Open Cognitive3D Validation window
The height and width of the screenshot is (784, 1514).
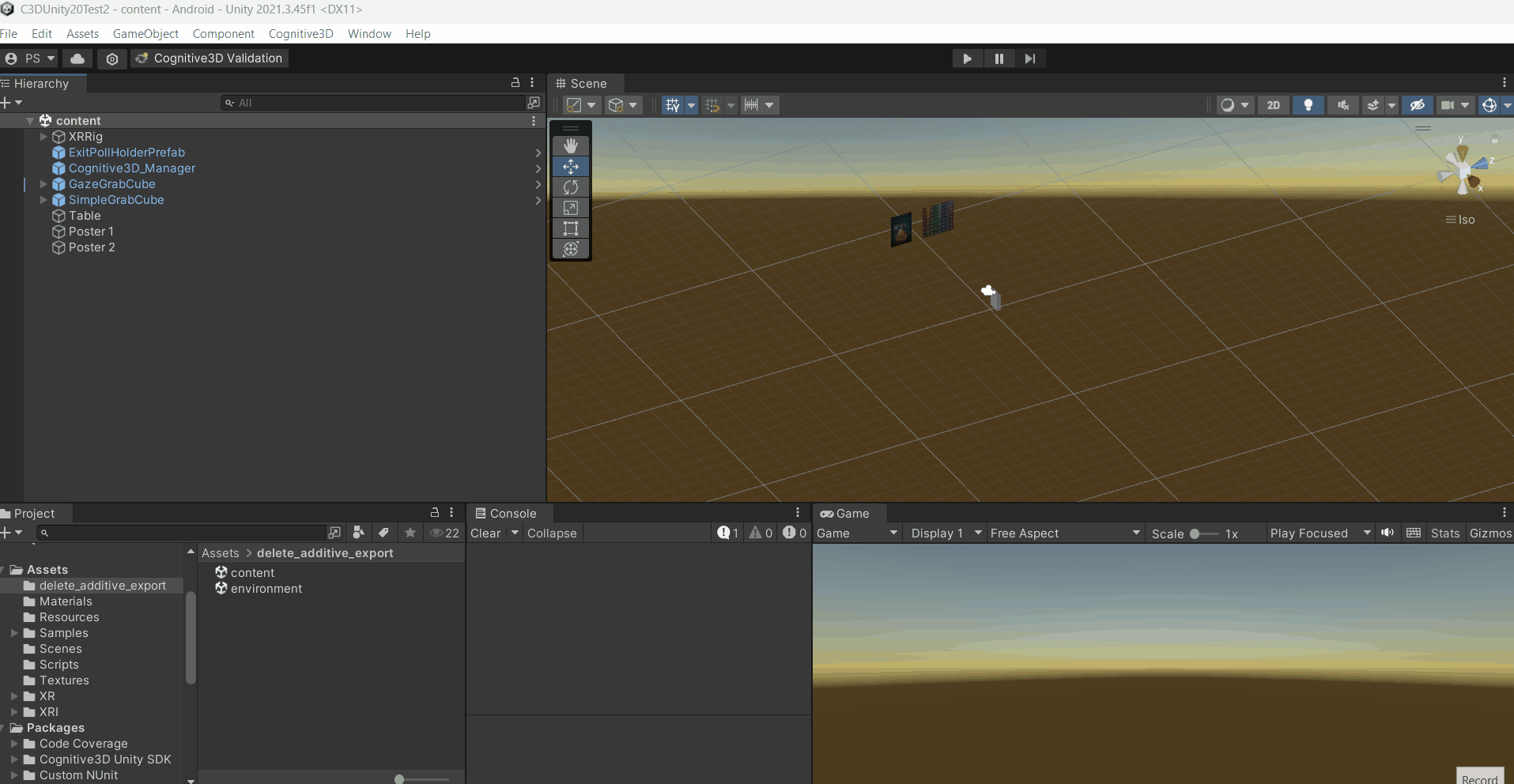[209, 58]
